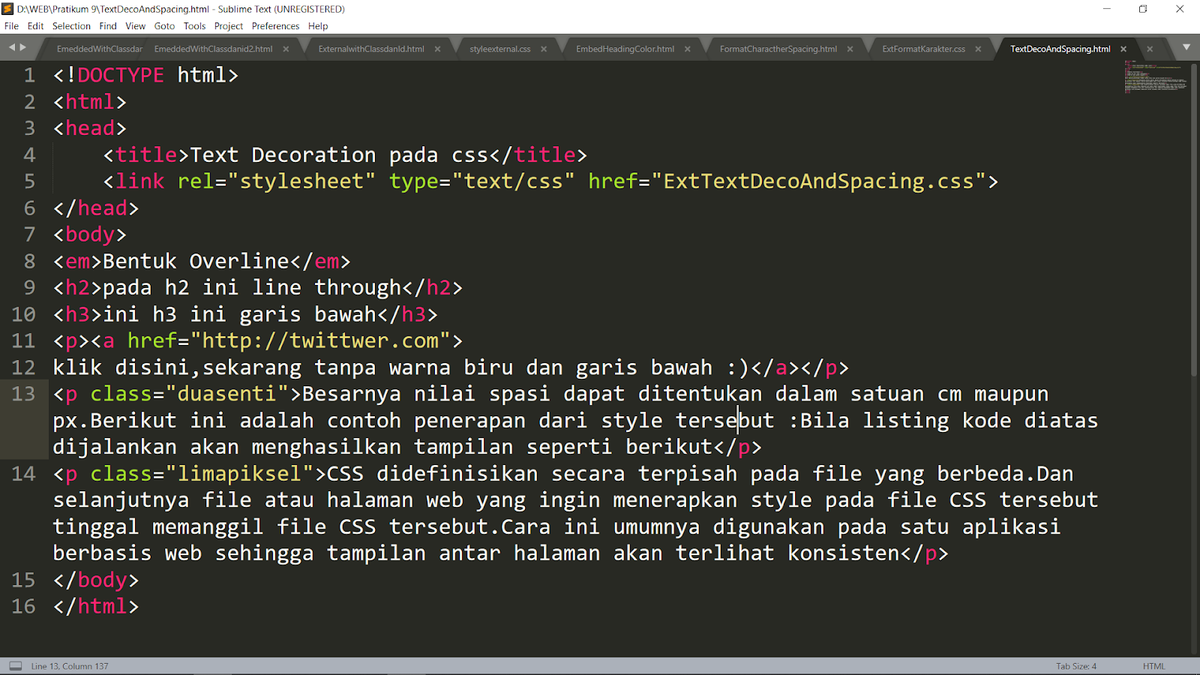Open the Edit menu
This screenshot has width=1200, height=675.
tap(36, 26)
